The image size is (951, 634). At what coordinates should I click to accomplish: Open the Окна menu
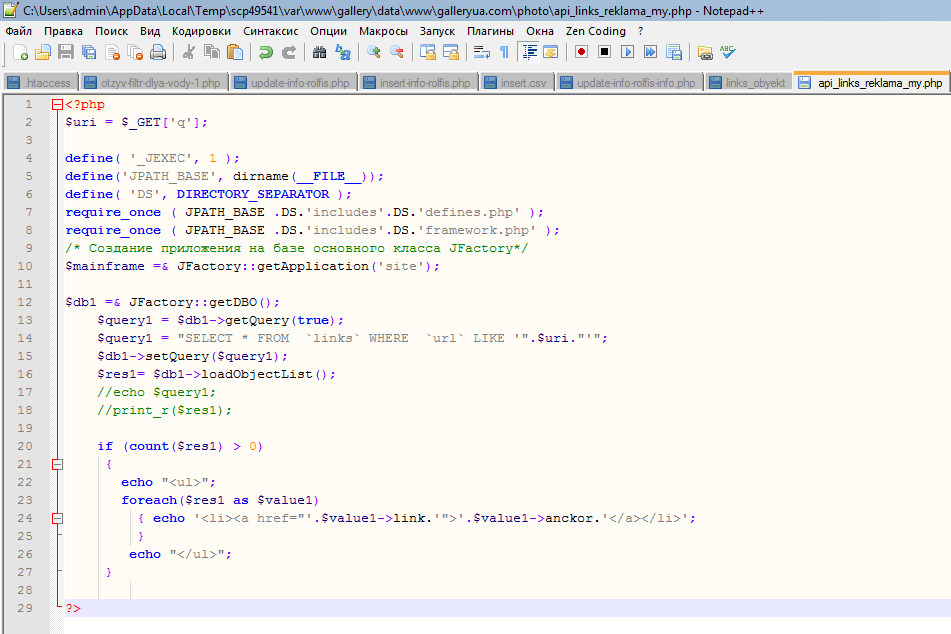[x=540, y=31]
